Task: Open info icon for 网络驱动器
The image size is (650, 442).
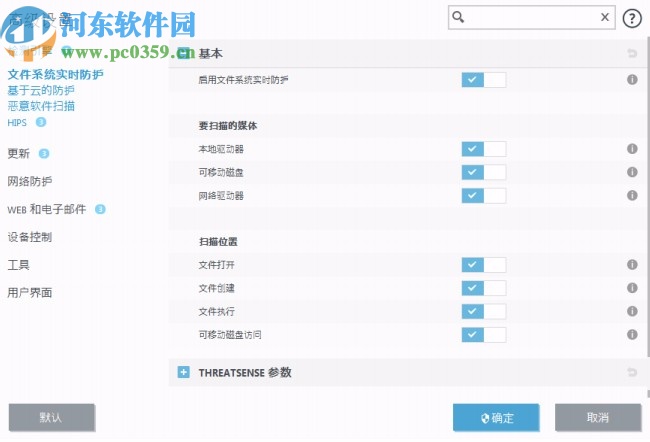Action: (x=632, y=195)
